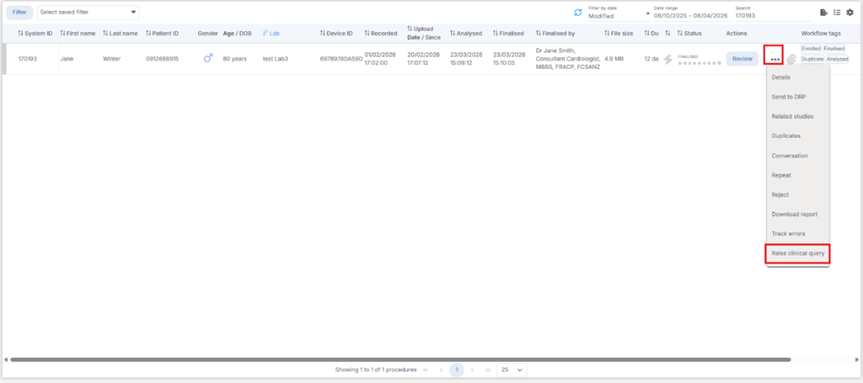Click the paperclip attachment icon in the row
The width and height of the screenshot is (863, 383).
[791, 59]
